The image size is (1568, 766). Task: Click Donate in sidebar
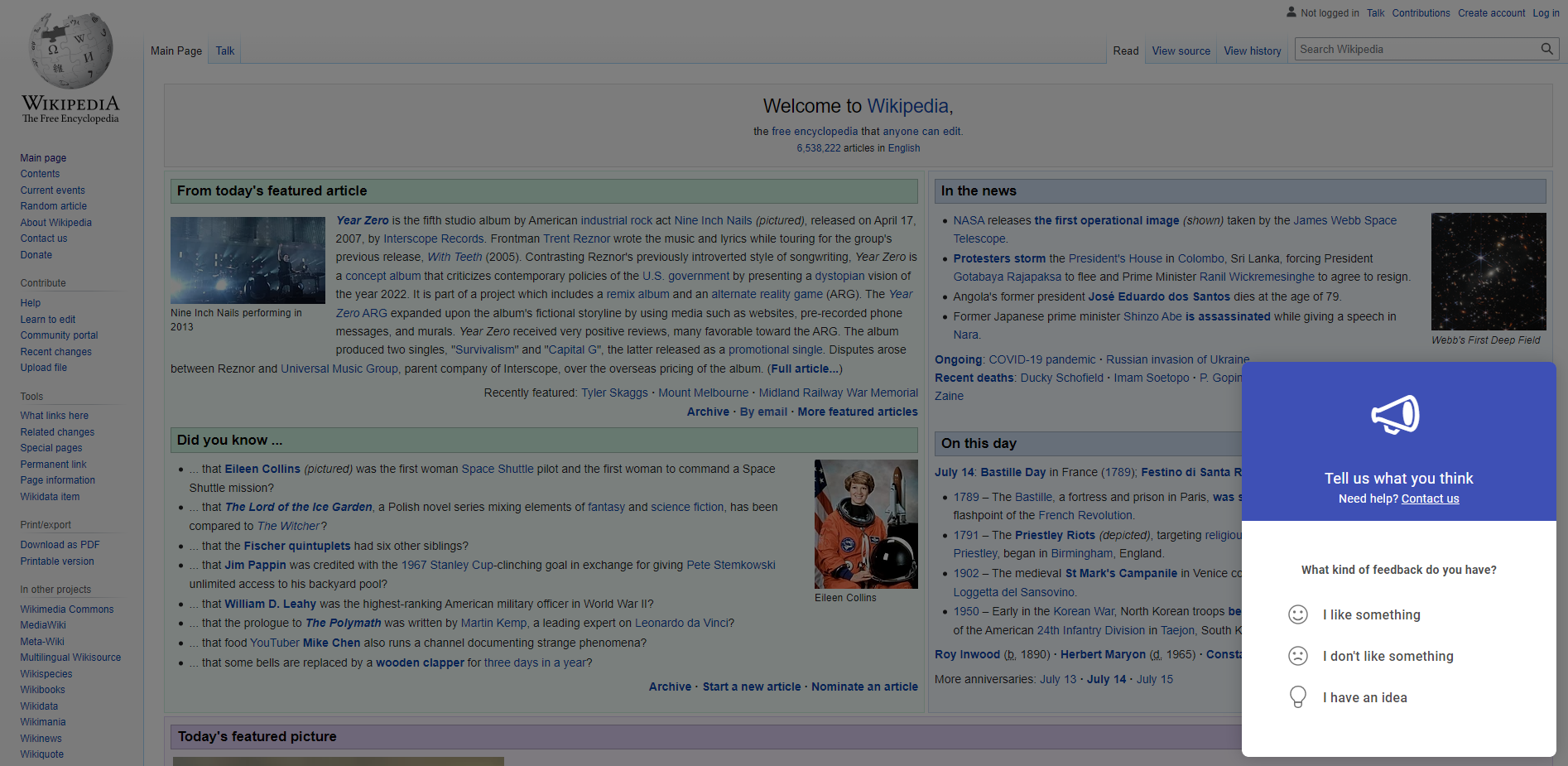pyautogui.click(x=36, y=255)
